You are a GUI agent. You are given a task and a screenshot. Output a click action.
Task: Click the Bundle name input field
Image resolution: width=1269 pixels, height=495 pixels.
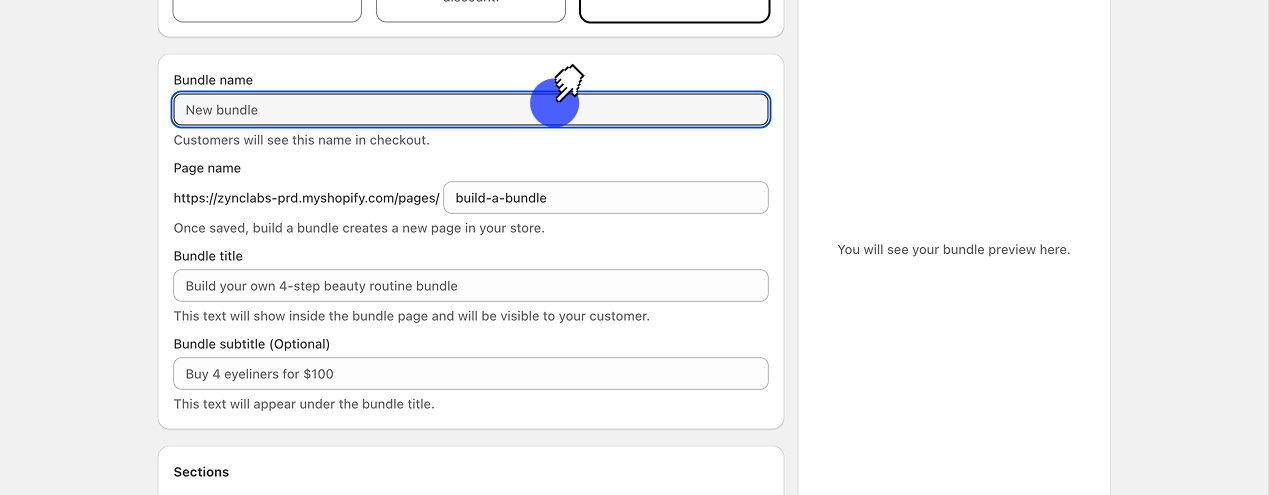350,110
